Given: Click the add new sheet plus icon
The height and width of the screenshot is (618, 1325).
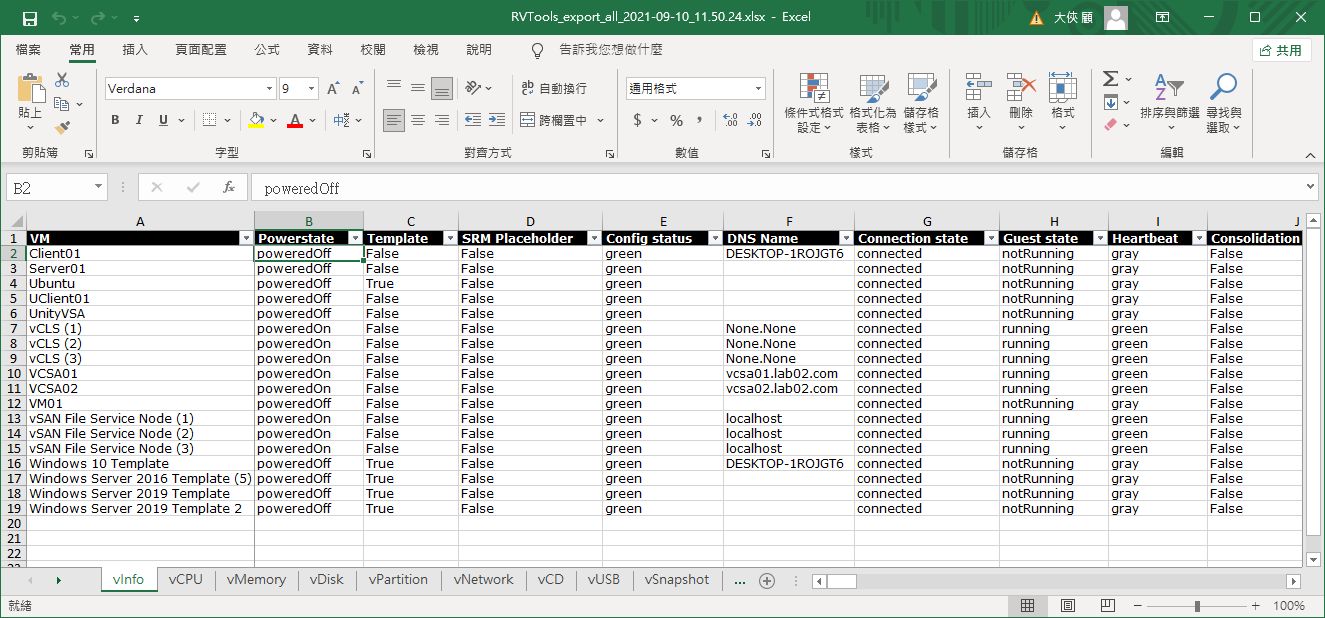Looking at the screenshot, I should coord(767,581).
